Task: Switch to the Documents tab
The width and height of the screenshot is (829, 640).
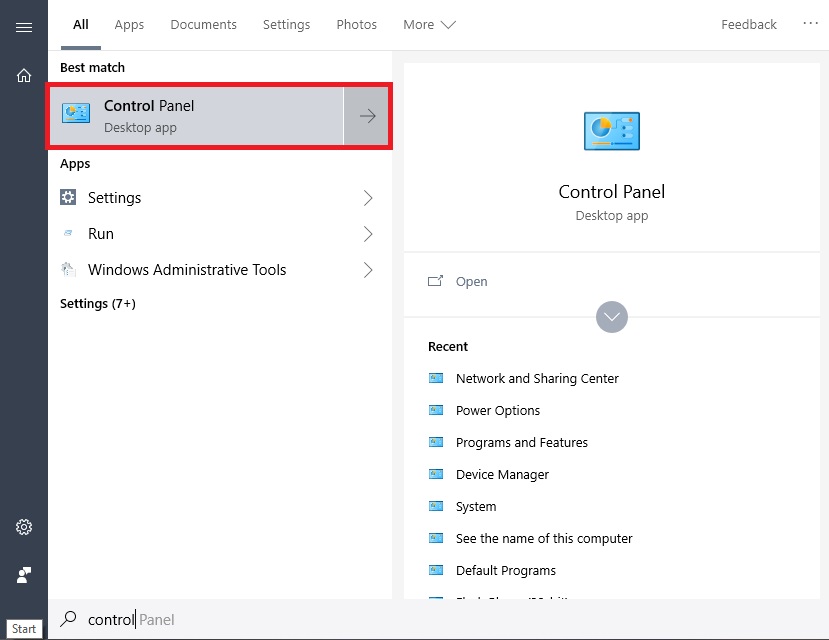Action: tap(204, 25)
